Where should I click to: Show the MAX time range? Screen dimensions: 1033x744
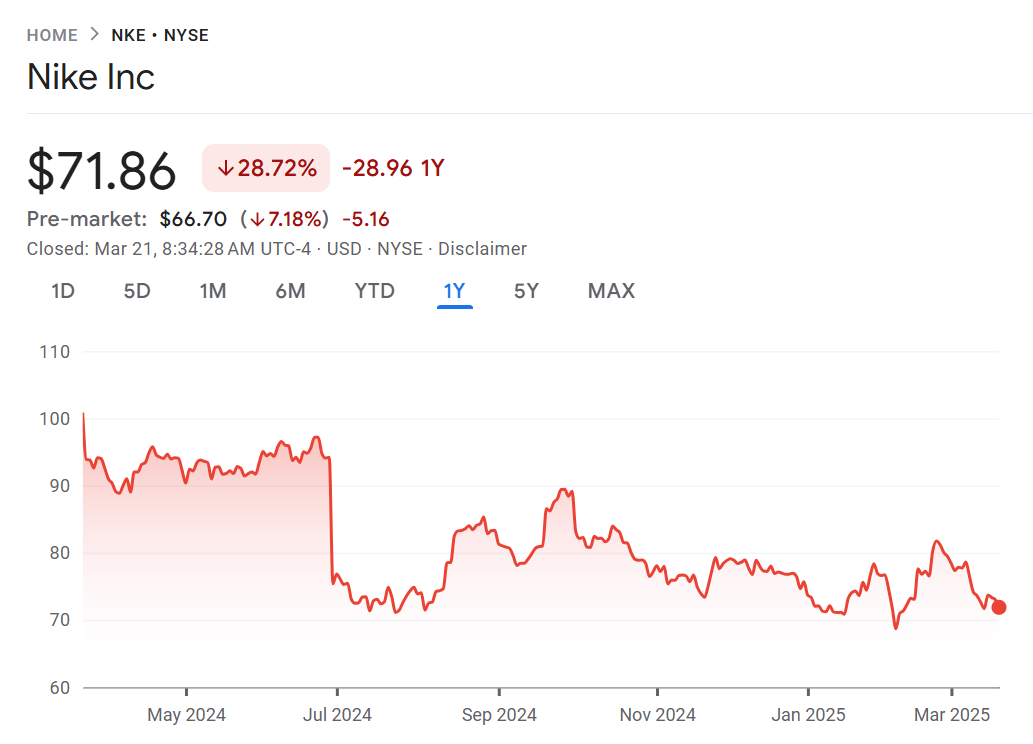(x=611, y=291)
